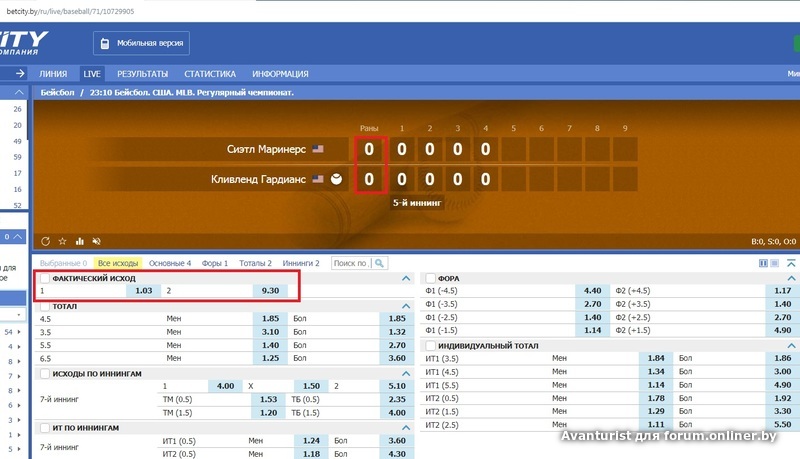This screenshot has height=459, width=800.
Task: Click the Сиэтл Маринерс team name
Action: click(x=266, y=149)
